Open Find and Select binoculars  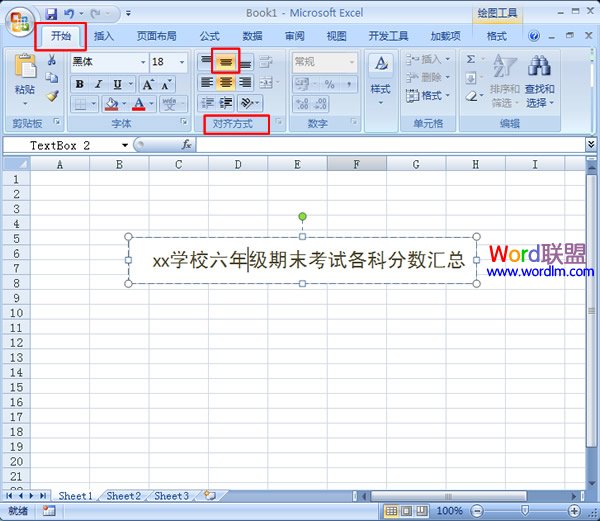(539, 65)
